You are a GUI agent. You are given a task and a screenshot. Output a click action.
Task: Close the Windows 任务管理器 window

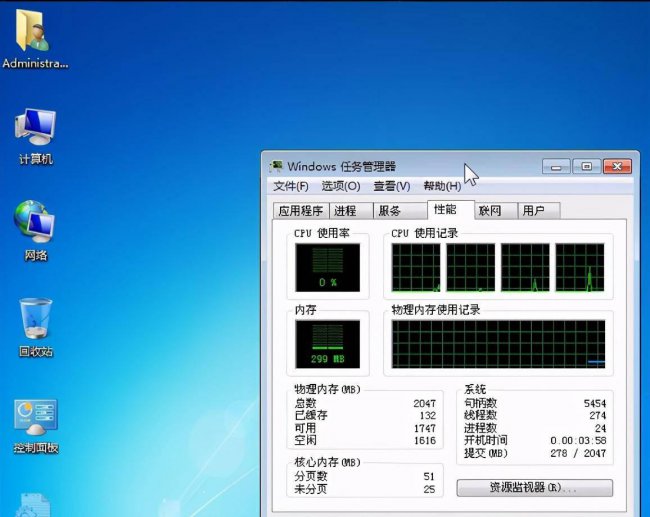tap(617, 167)
